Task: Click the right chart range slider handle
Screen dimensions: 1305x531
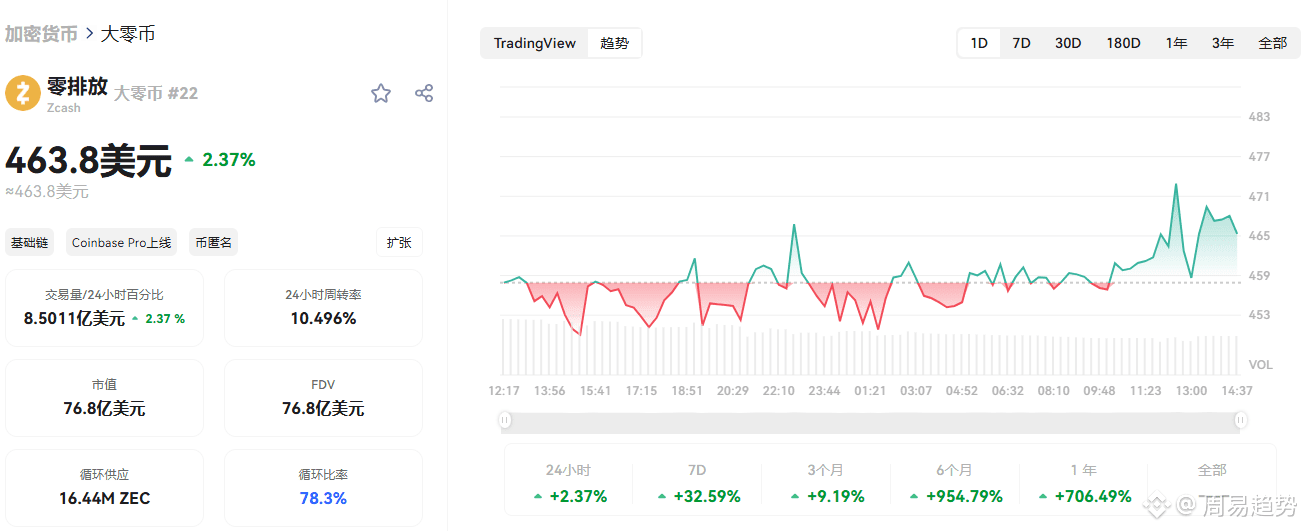Action: point(1241,420)
